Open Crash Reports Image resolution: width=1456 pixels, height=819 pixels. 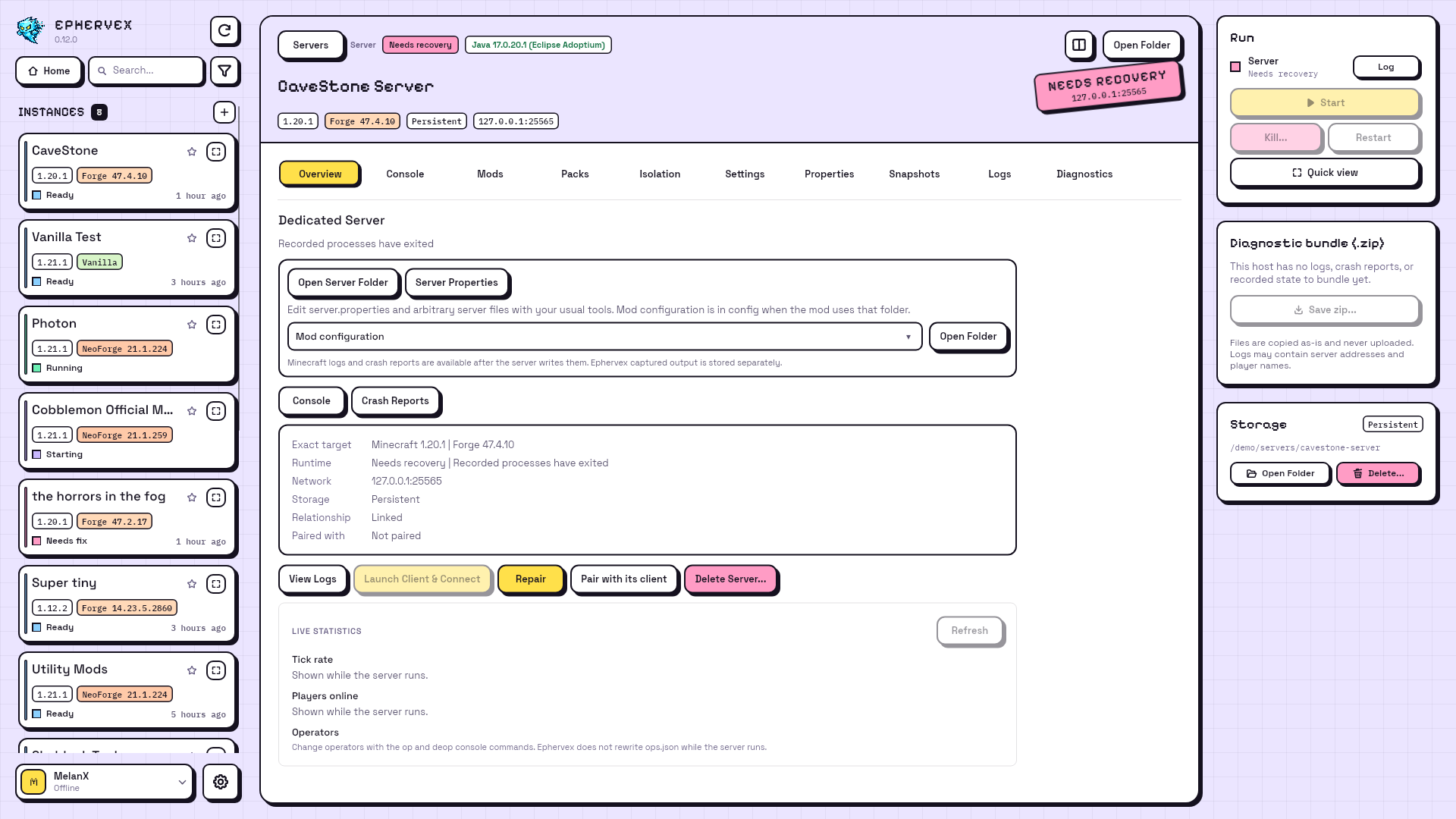pyautogui.click(x=395, y=400)
